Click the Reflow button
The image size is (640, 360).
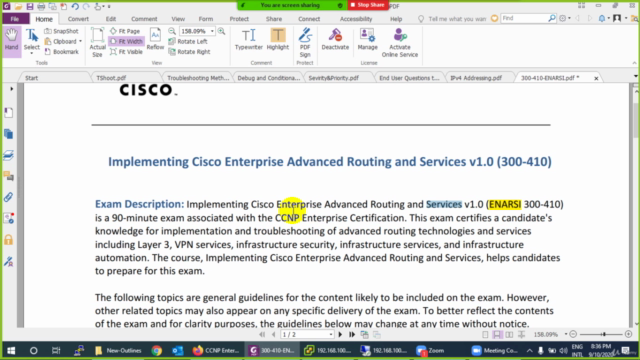point(155,40)
